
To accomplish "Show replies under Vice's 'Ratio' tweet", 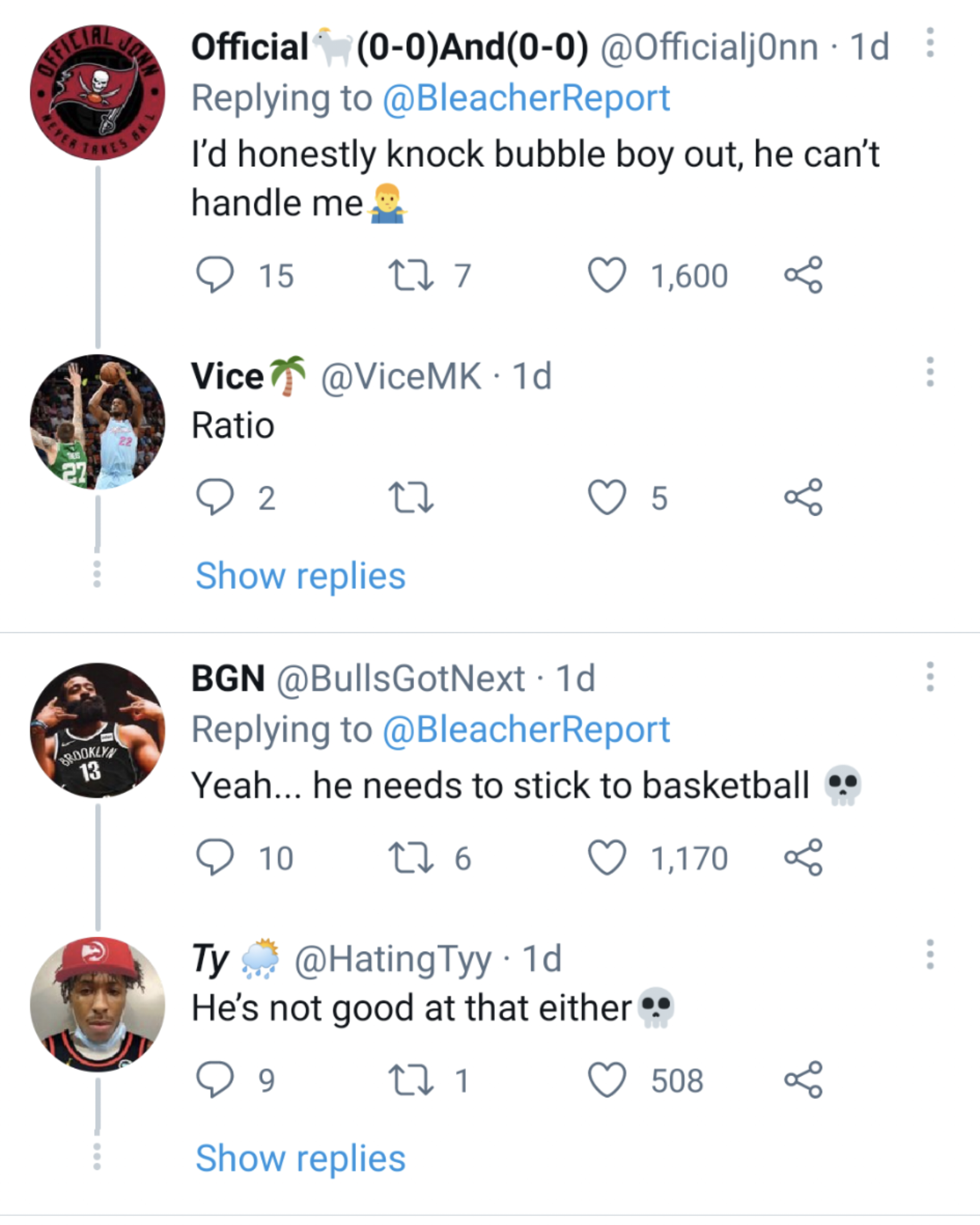I will point(300,576).
